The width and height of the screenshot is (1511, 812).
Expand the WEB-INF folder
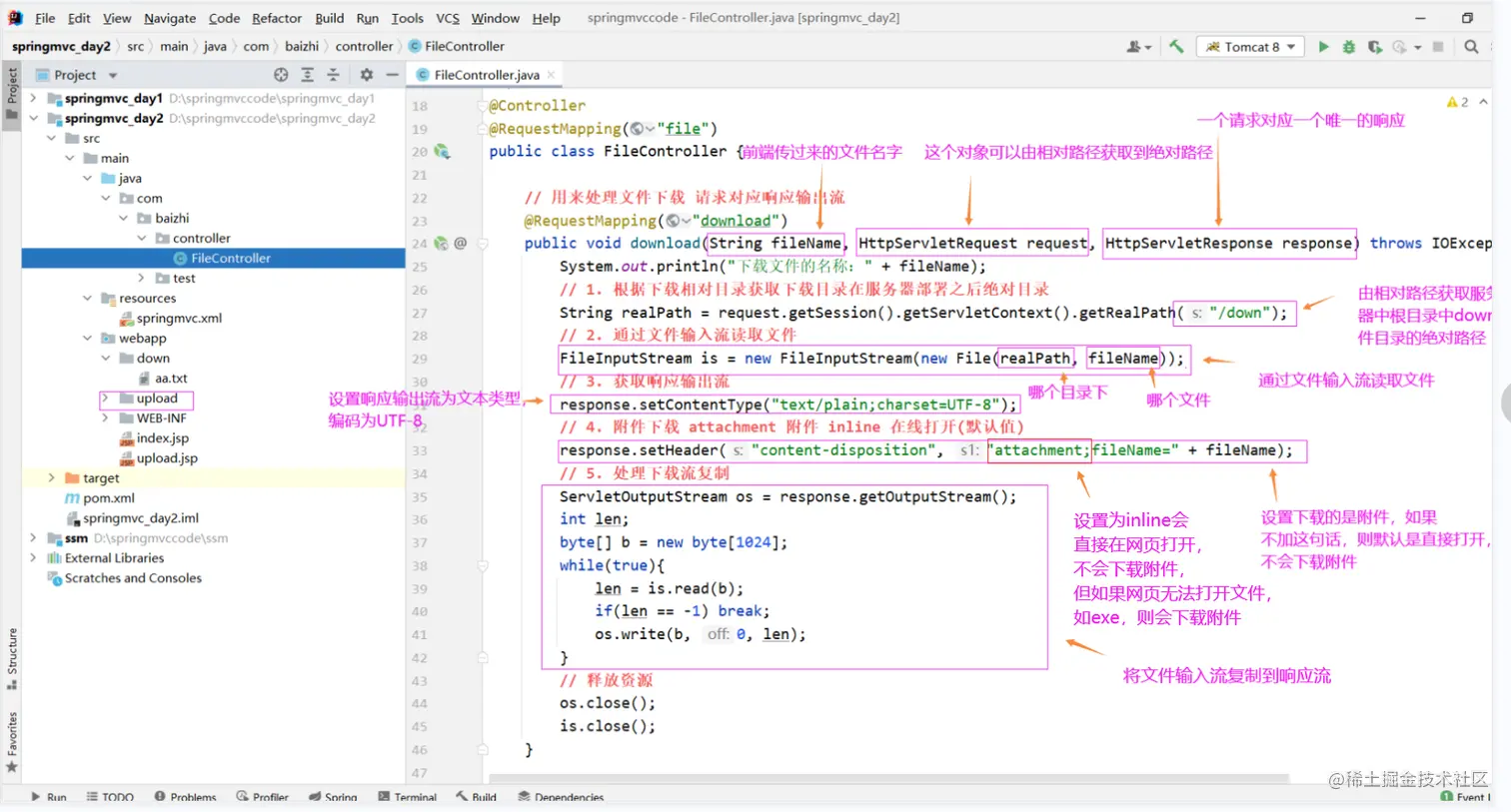click(x=106, y=417)
